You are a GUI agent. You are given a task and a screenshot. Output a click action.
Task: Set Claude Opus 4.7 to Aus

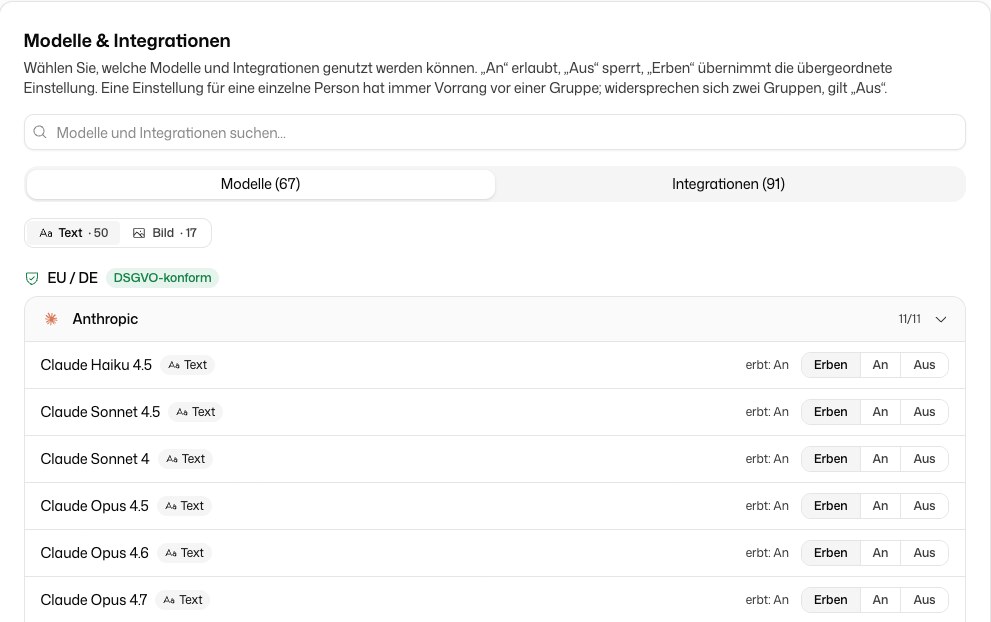(924, 600)
